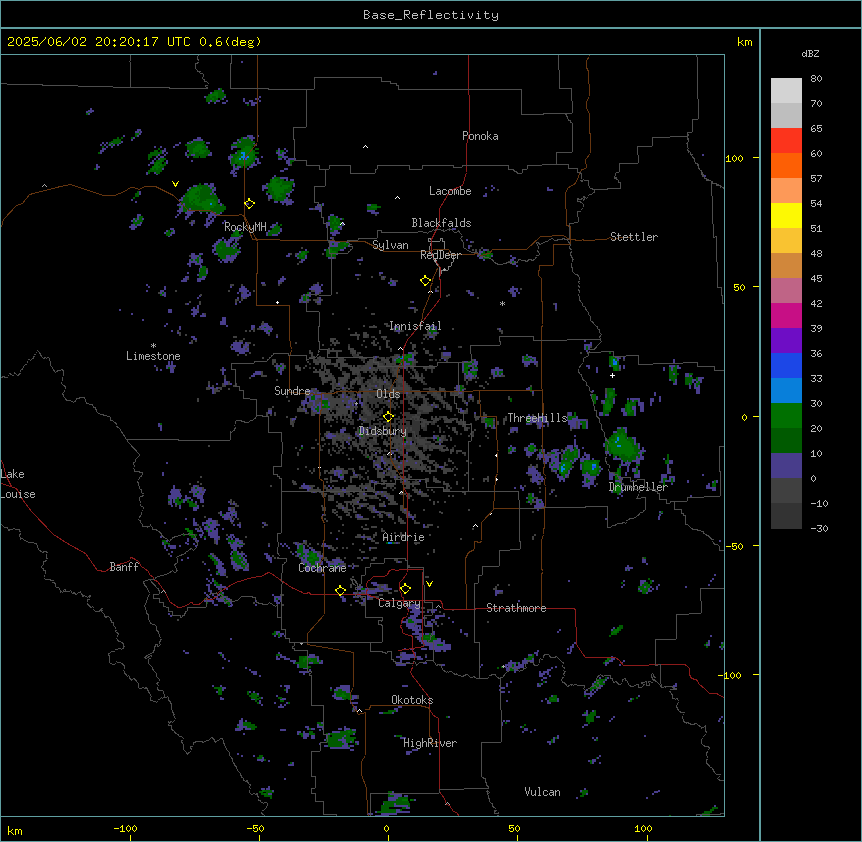Click the -30 value on the dBZ legend
Image resolution: width=862 pixels, height=842 pixels.
coord(819,528)
